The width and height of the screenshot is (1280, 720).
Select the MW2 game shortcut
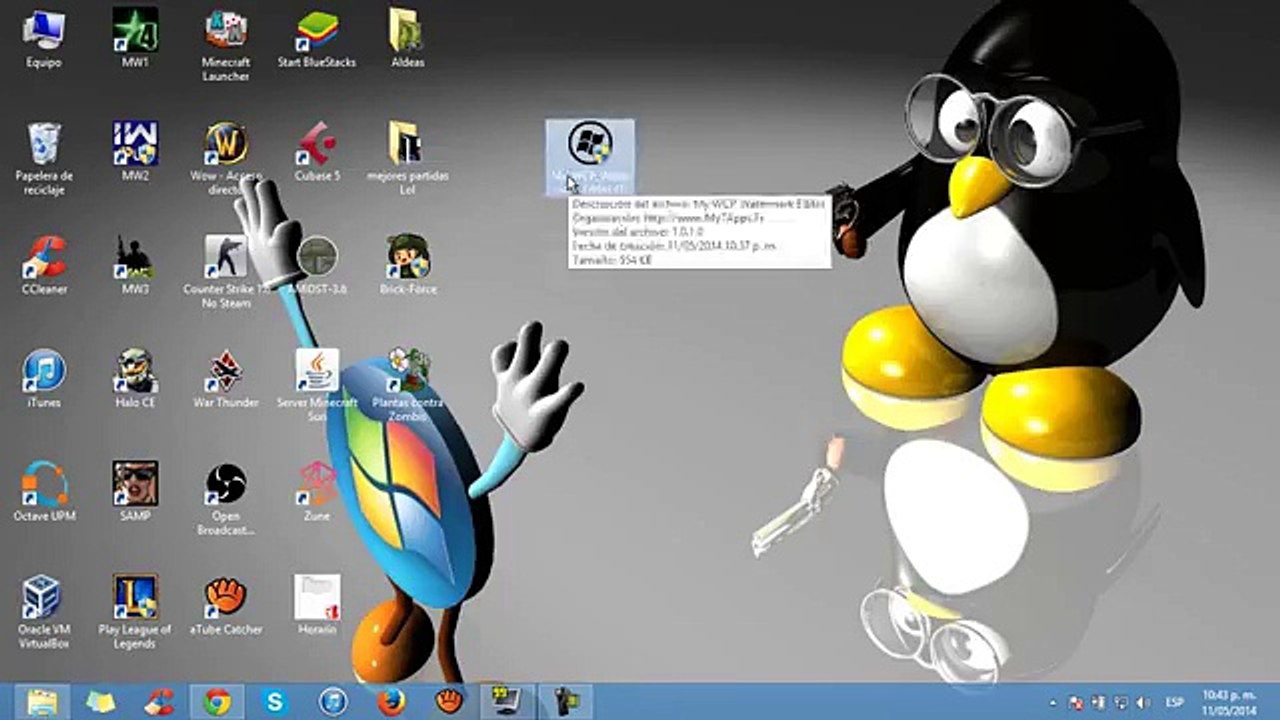point(135,152)
